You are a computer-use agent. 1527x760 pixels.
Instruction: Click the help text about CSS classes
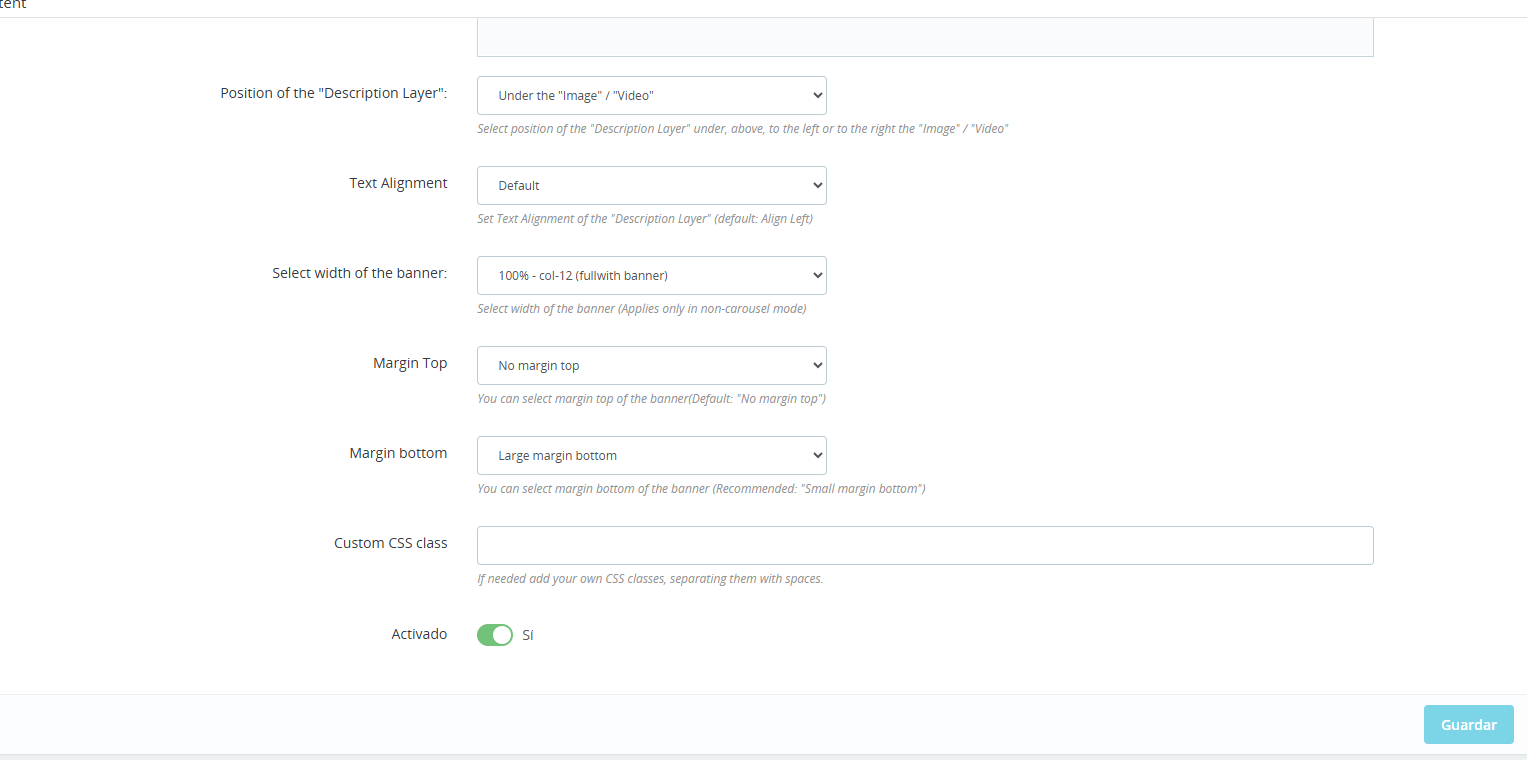click(x=650, y=579)
